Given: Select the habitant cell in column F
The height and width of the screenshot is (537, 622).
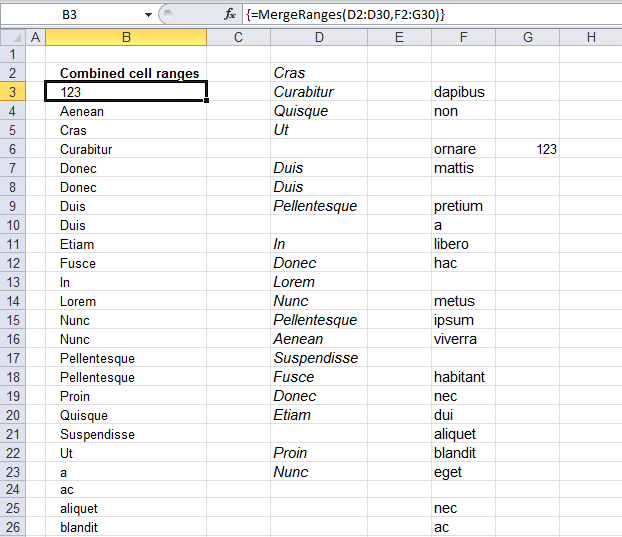Looking at the screenshot, I should (463, 377).
